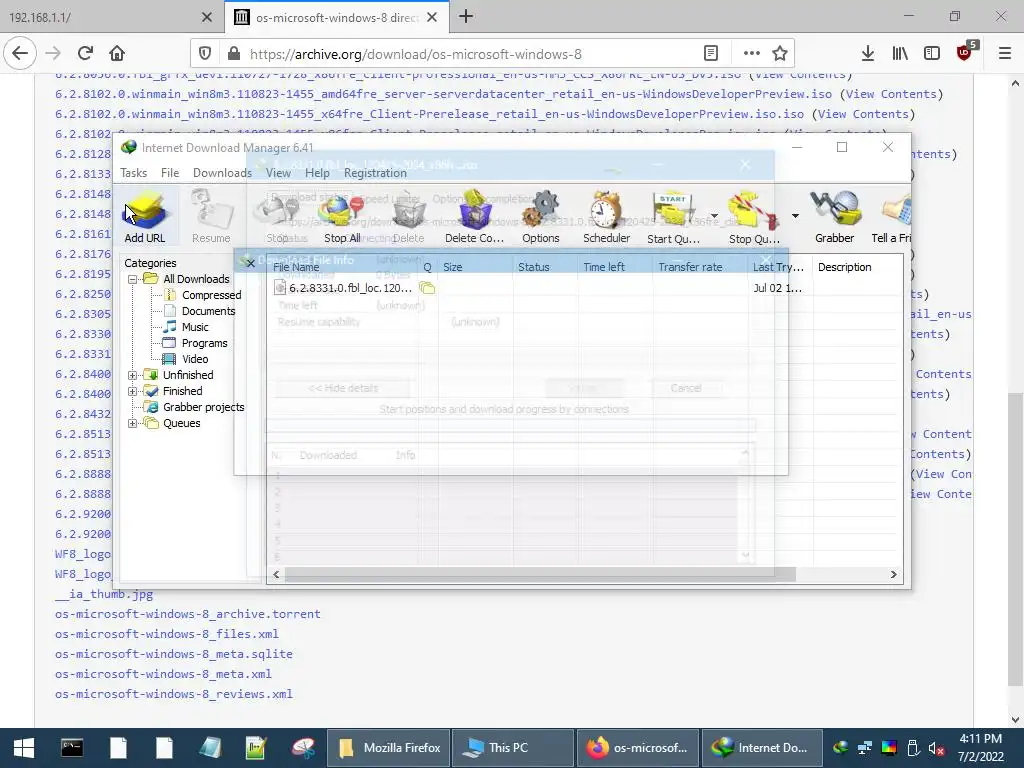This screenshot has height=768, width=1024.
Task: Collapse the All Downloads category tree
Action: [133, 279]
